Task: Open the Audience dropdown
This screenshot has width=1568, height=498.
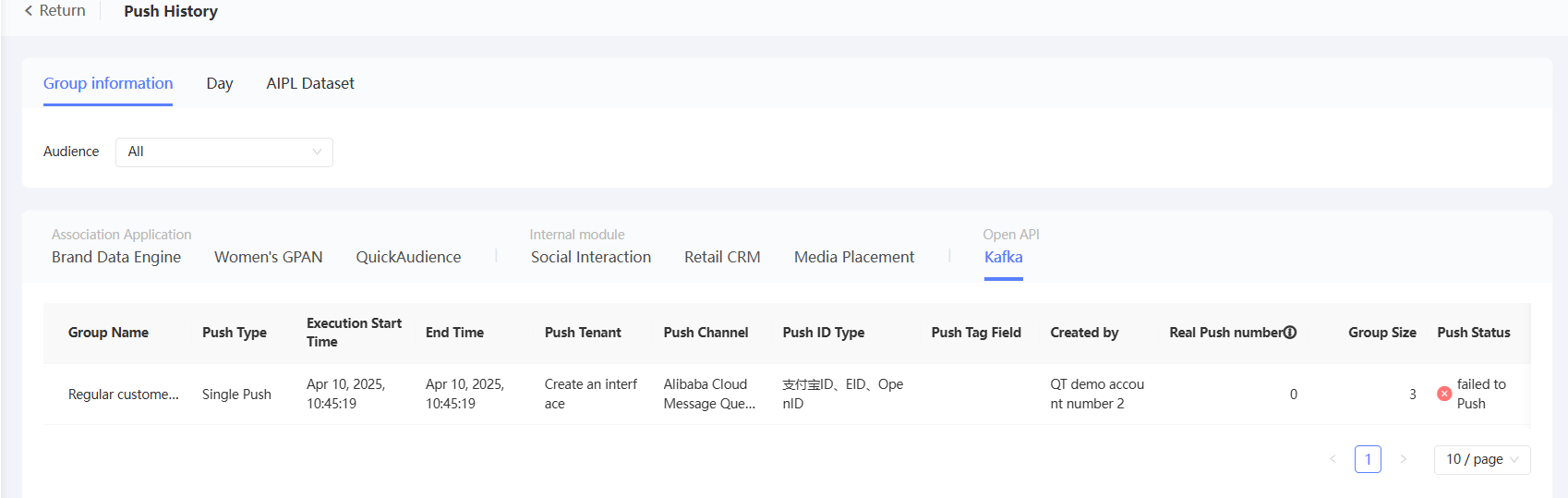Action: 223,152
